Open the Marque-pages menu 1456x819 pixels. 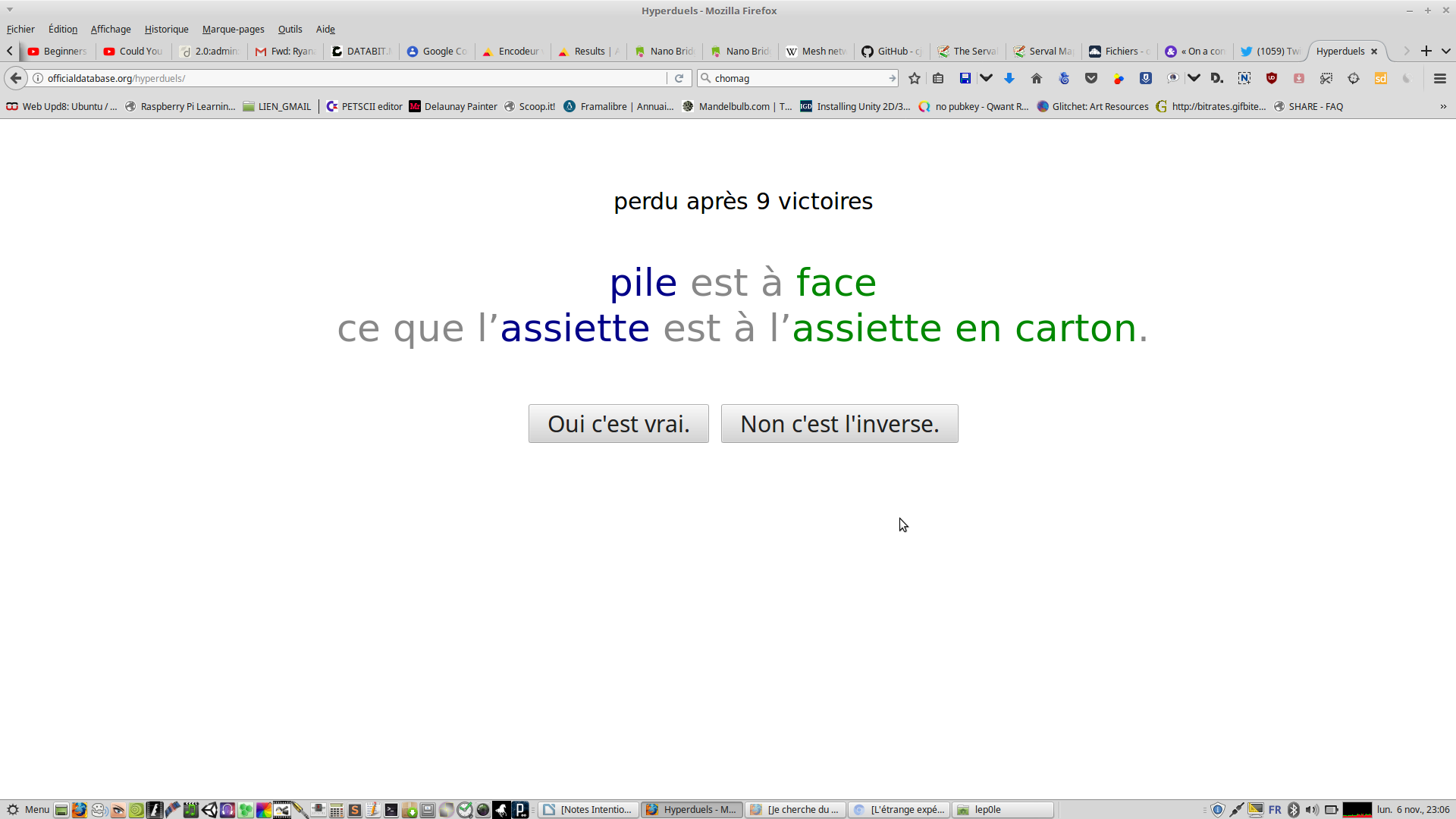tap(233, 29)
